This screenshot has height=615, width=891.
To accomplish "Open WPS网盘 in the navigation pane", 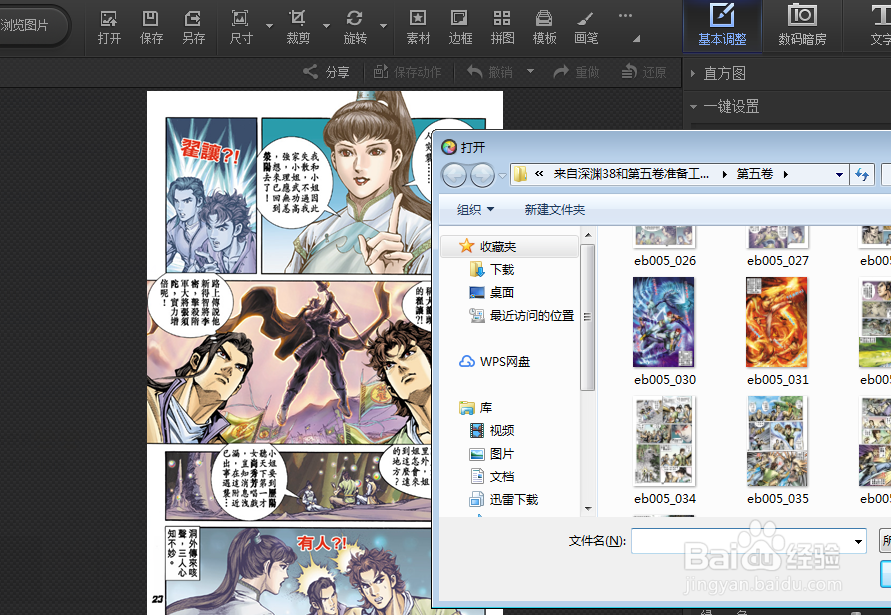I will pos(494,361).
